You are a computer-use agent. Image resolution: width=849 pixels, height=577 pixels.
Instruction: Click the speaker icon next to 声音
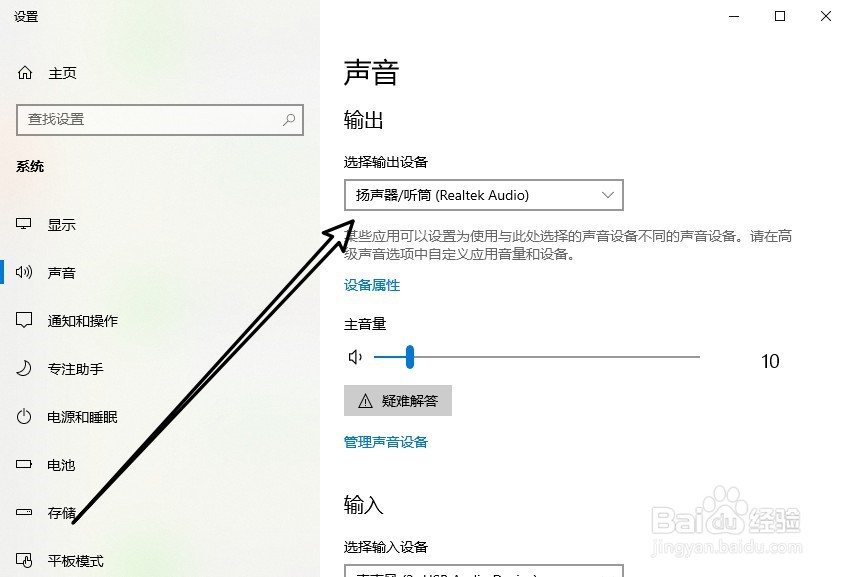(24, 272)
